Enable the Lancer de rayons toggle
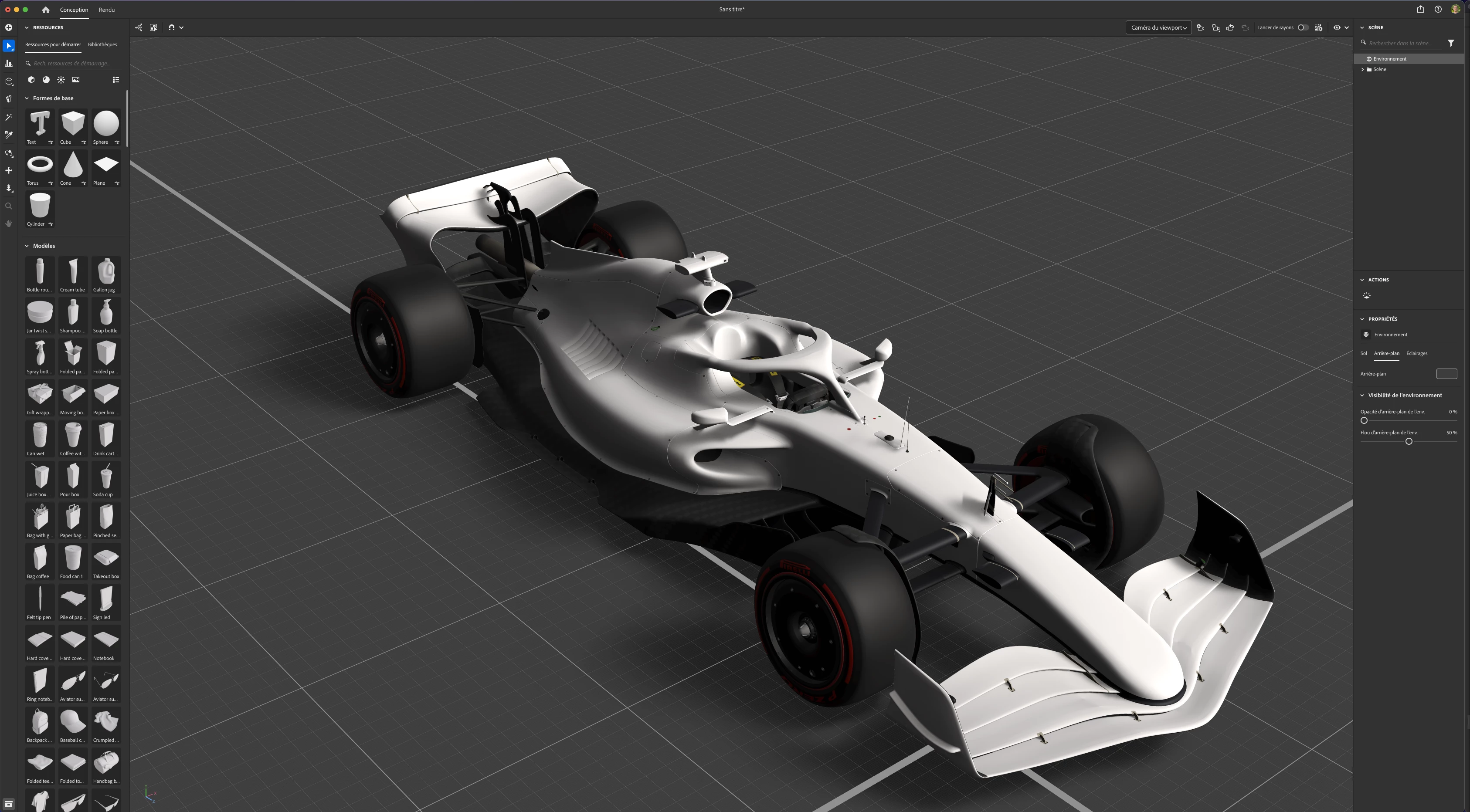 (x=1303, y=27)
